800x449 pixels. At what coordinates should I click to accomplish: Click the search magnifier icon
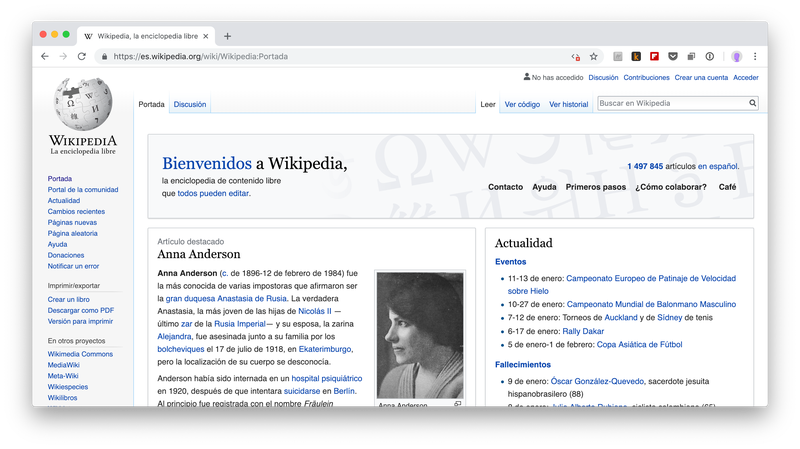click(753, 103)
